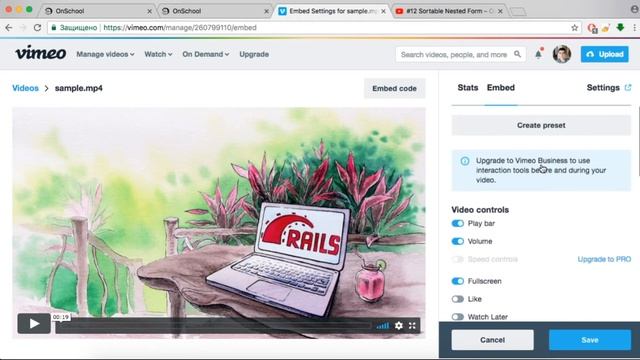This screenshot has width=640, height=360.
Task: Enable the Like switch
Action: tap(458, 299)
